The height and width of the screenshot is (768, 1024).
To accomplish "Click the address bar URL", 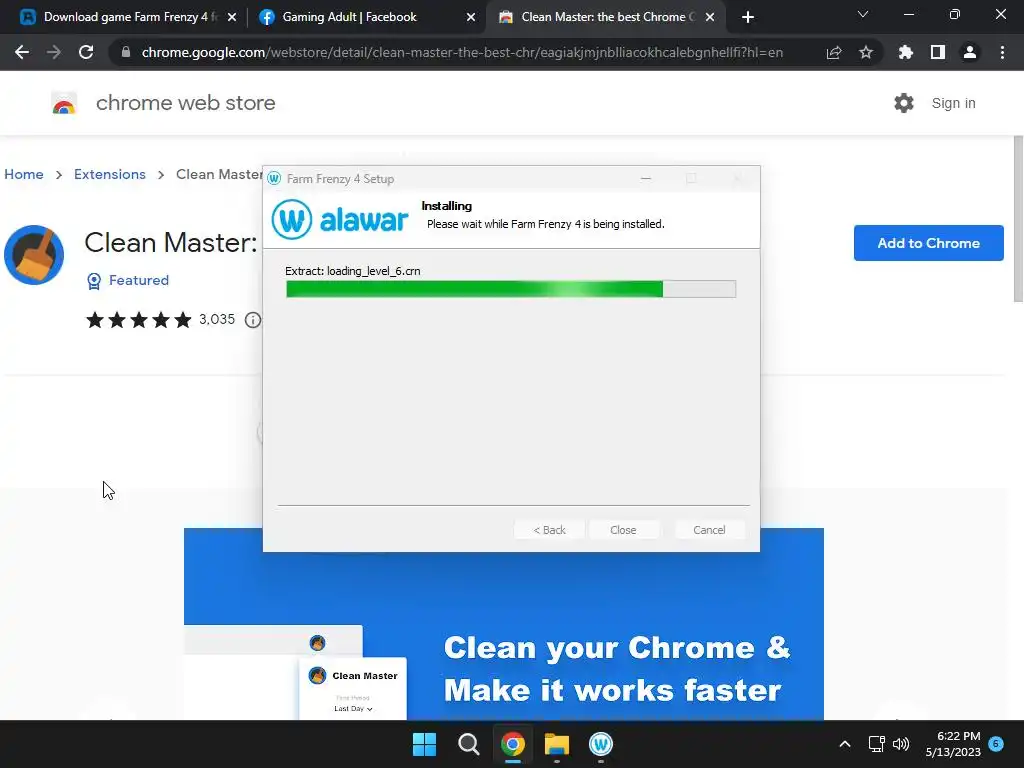I will pos(462,52).
